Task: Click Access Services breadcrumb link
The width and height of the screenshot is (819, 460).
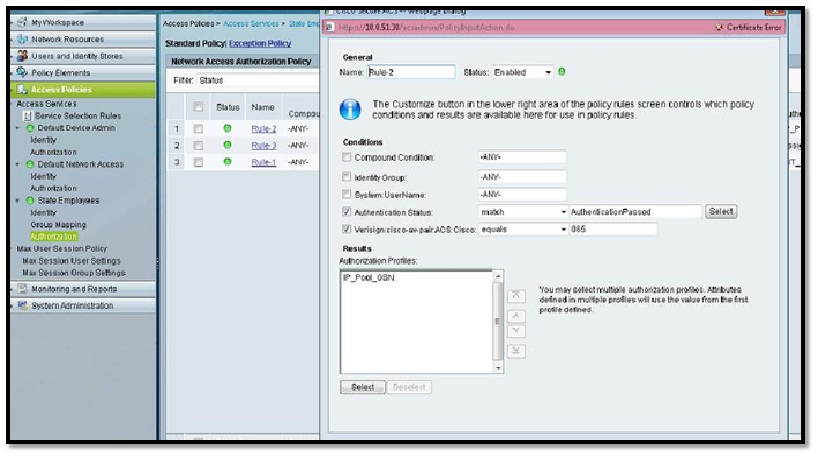Action: pos(251,24)
